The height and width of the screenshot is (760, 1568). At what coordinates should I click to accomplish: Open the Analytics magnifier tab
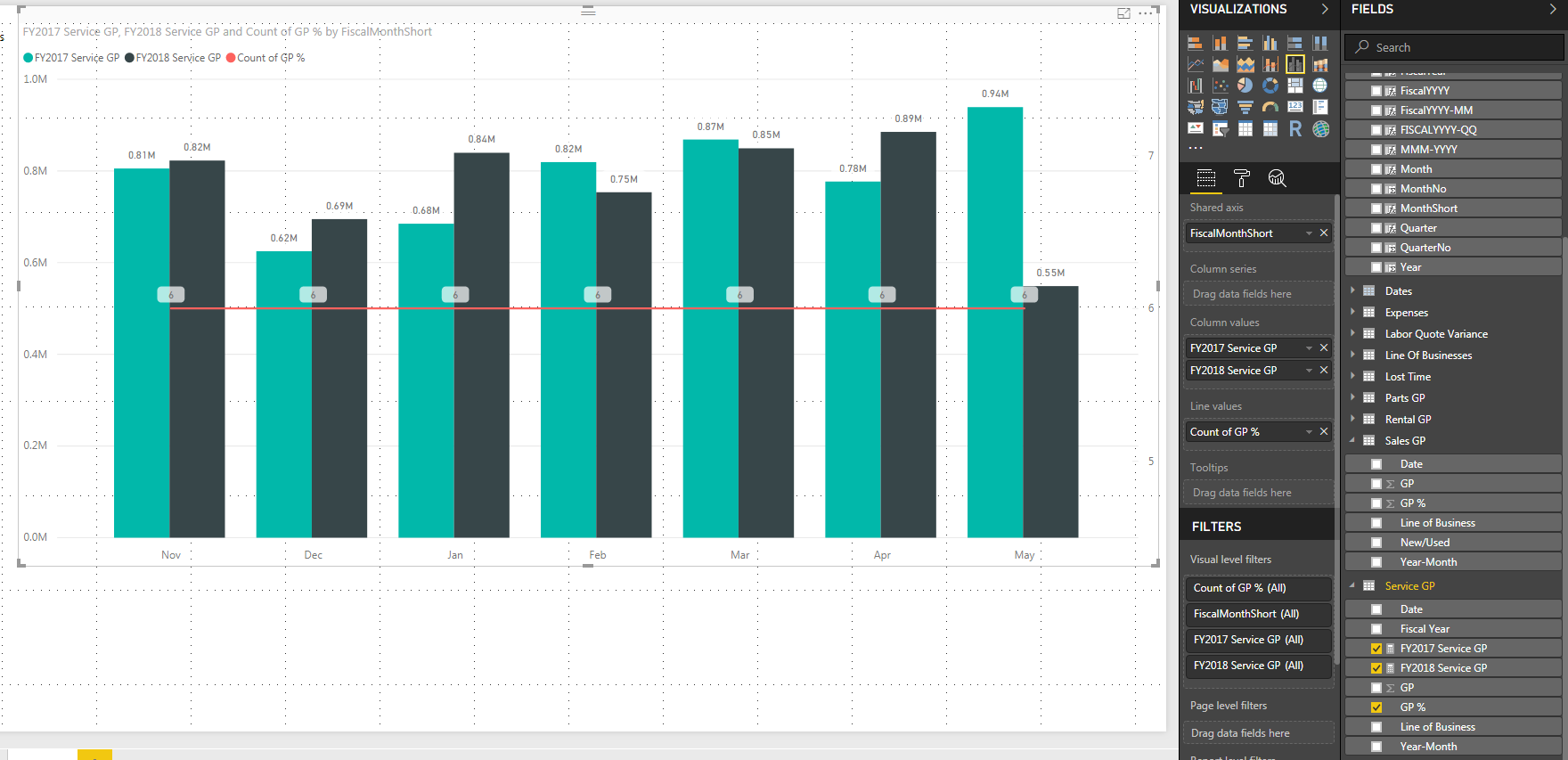coord(1277,178)
